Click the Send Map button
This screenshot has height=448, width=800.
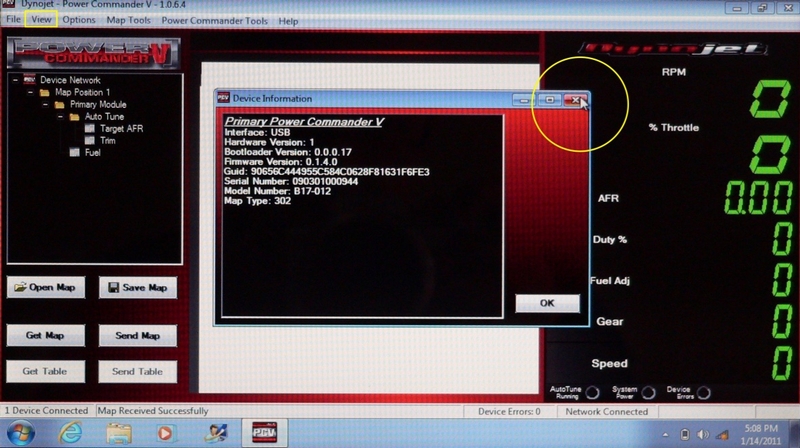tap(137, 336)
